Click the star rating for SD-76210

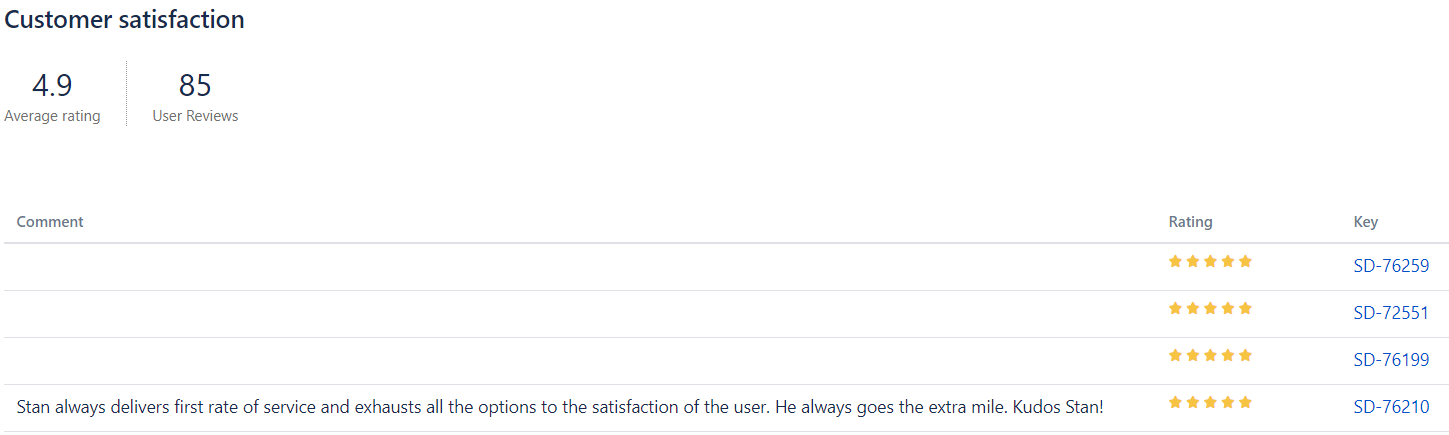coord(1210,403)
